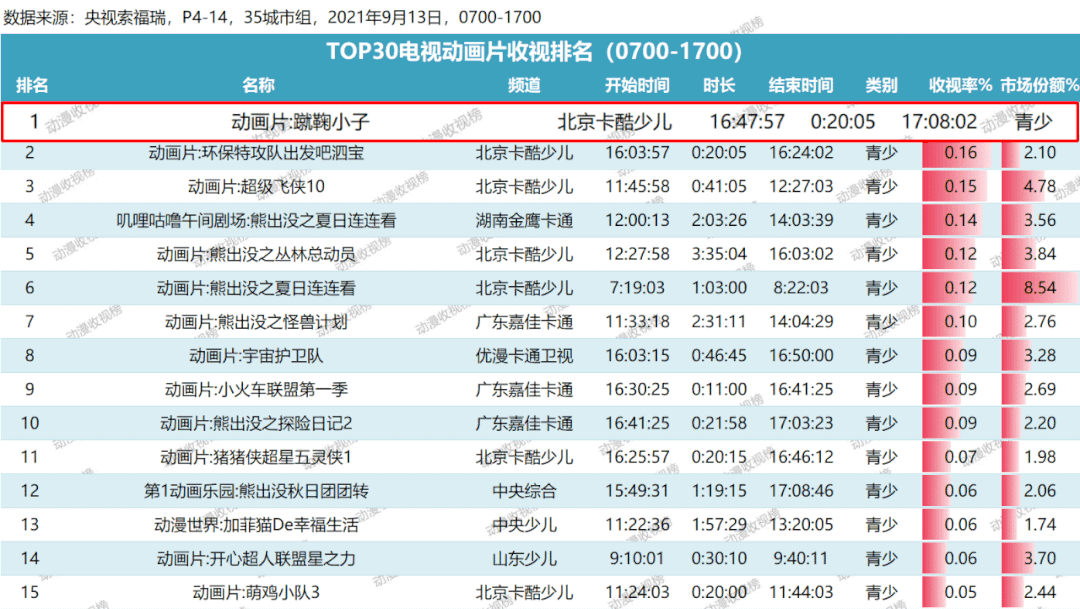Click the 时长 column header
Screen dimensions: 1080x609
(x=719, y=85)
